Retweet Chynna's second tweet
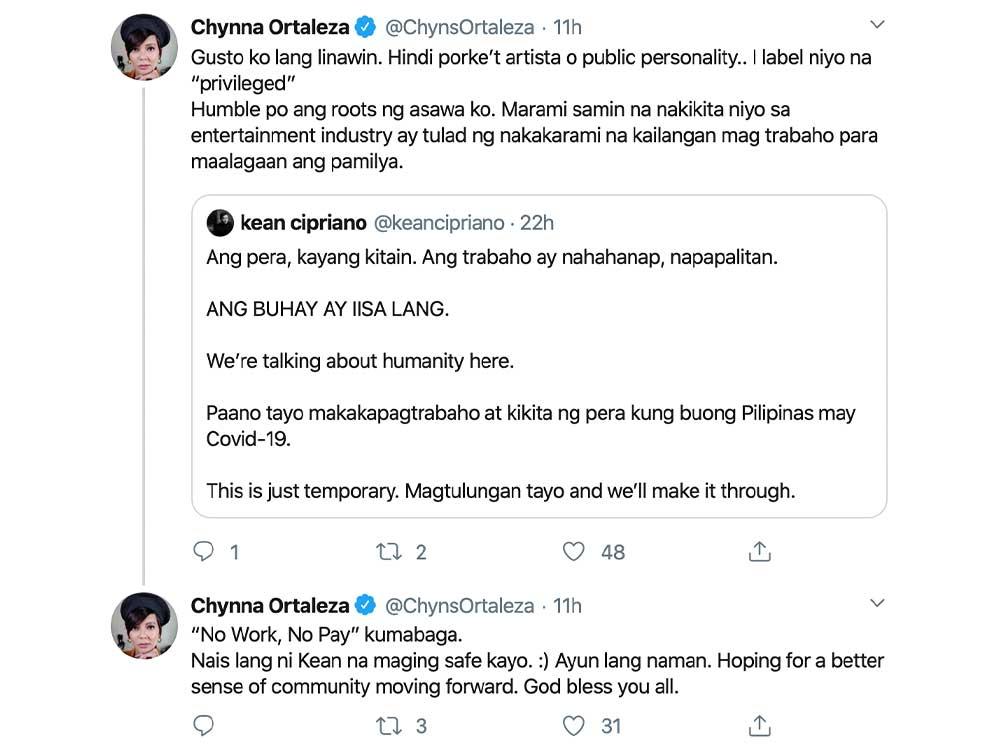The image size is (1000, 750). tap(389, 725)
